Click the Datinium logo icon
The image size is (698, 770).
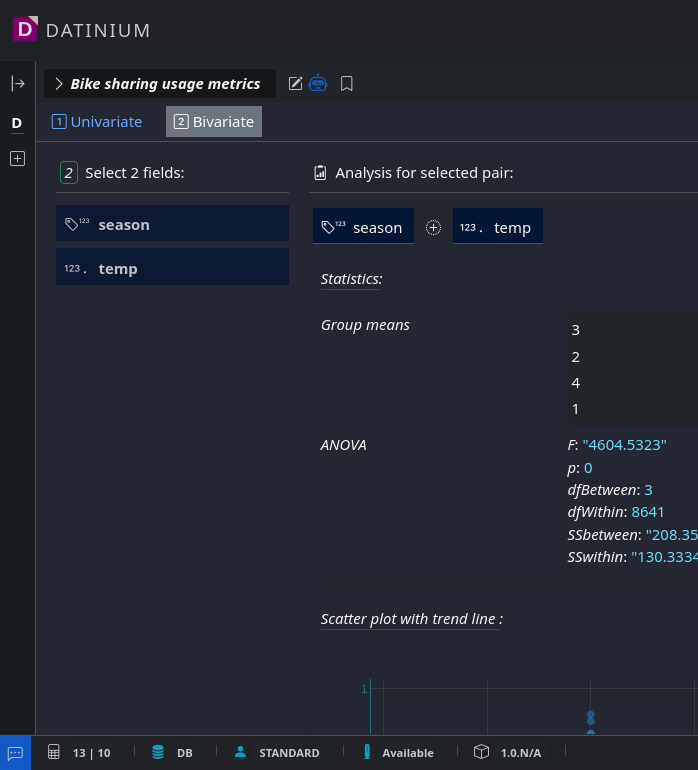25,29
